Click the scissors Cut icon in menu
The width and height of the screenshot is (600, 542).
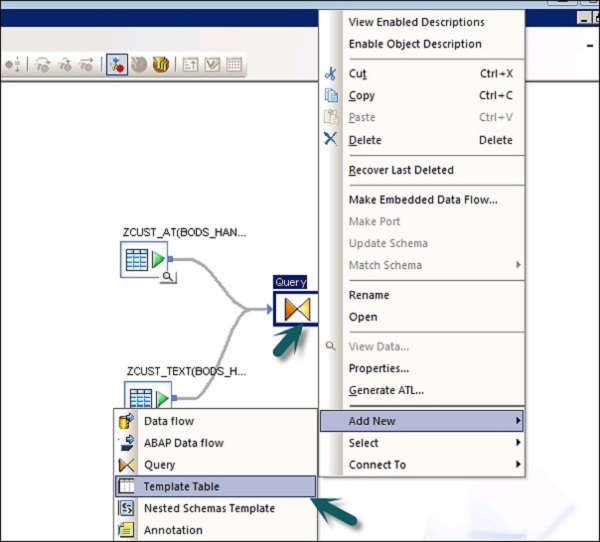point(331,74)
